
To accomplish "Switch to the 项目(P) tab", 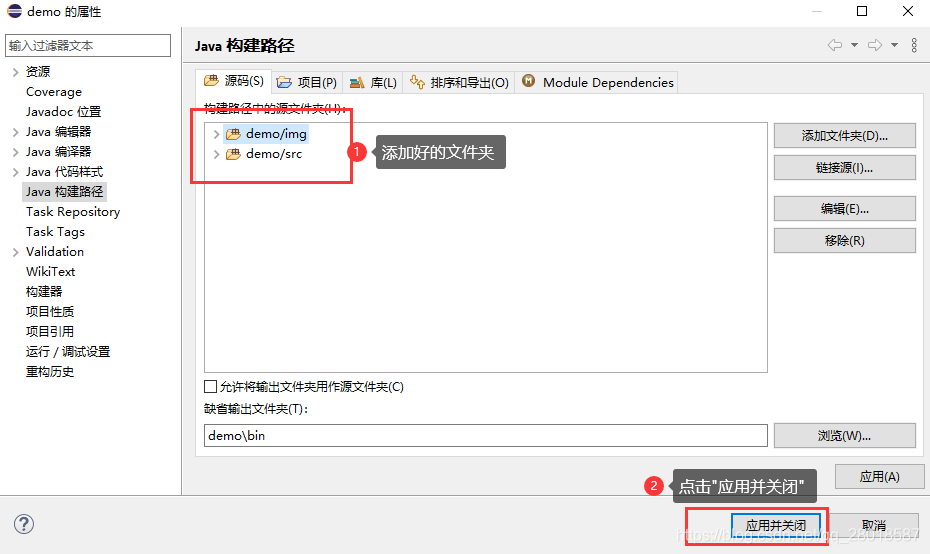I will pos(307,82).
